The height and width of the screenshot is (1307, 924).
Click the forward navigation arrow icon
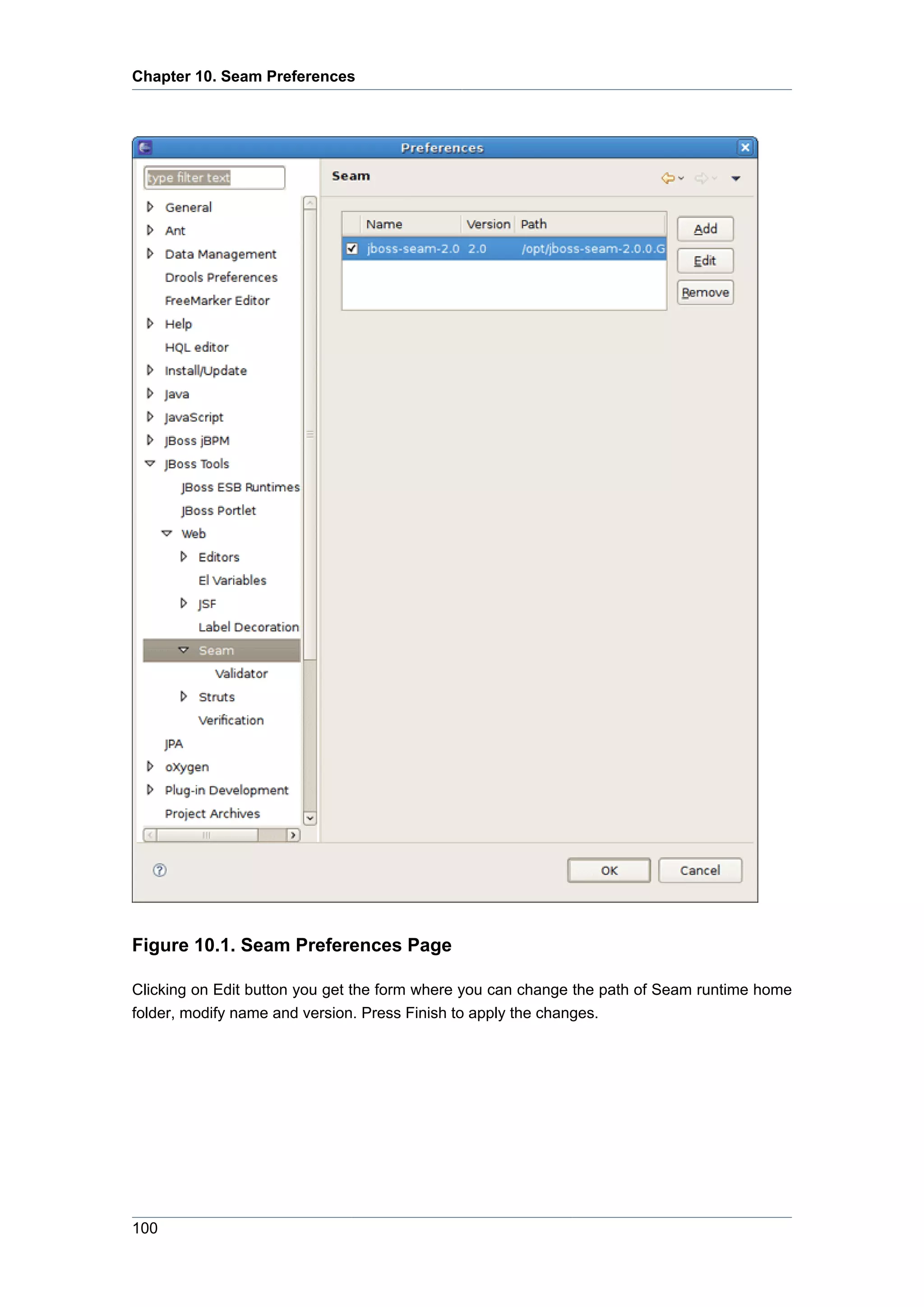point(702,178)
